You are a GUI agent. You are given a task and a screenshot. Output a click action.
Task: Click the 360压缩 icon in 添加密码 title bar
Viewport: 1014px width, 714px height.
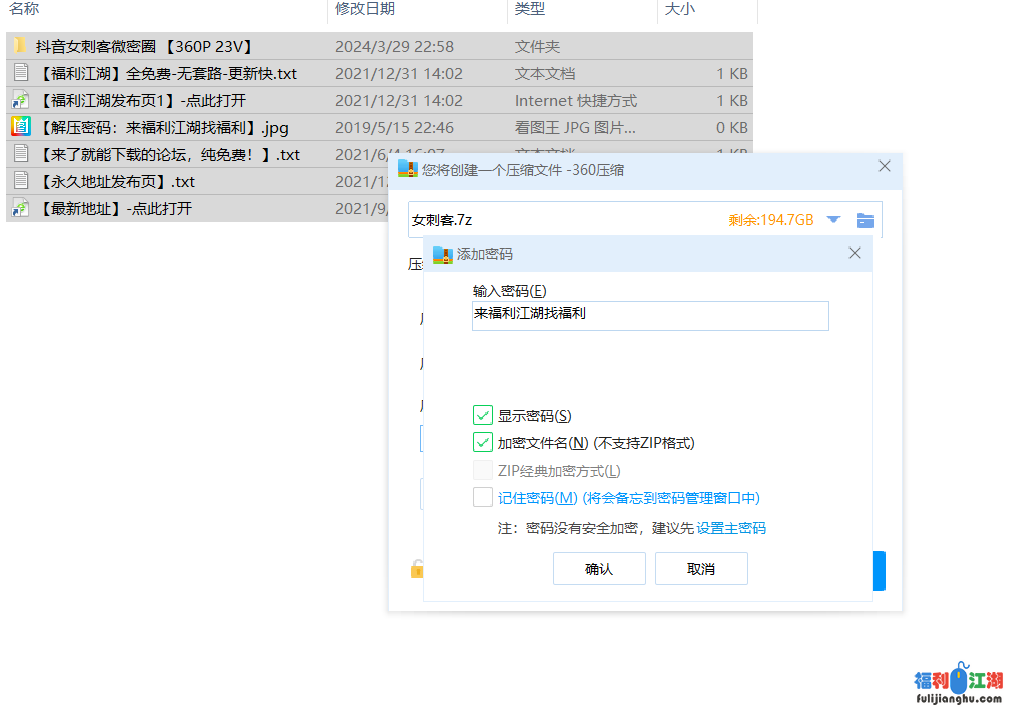(x=443, y=254)
